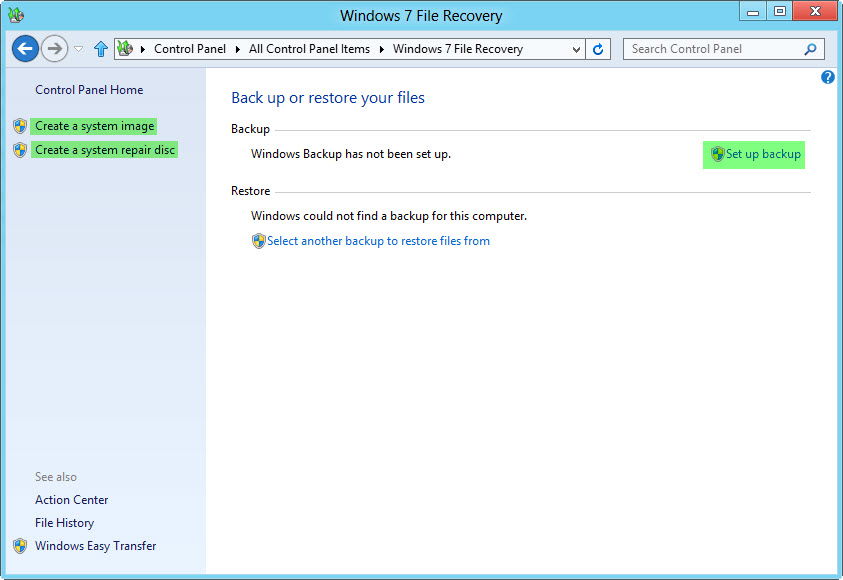Click shield icon beside Windows Easy Transfer
The height and width of the screenshot is (580, 843).
[20, 546]
